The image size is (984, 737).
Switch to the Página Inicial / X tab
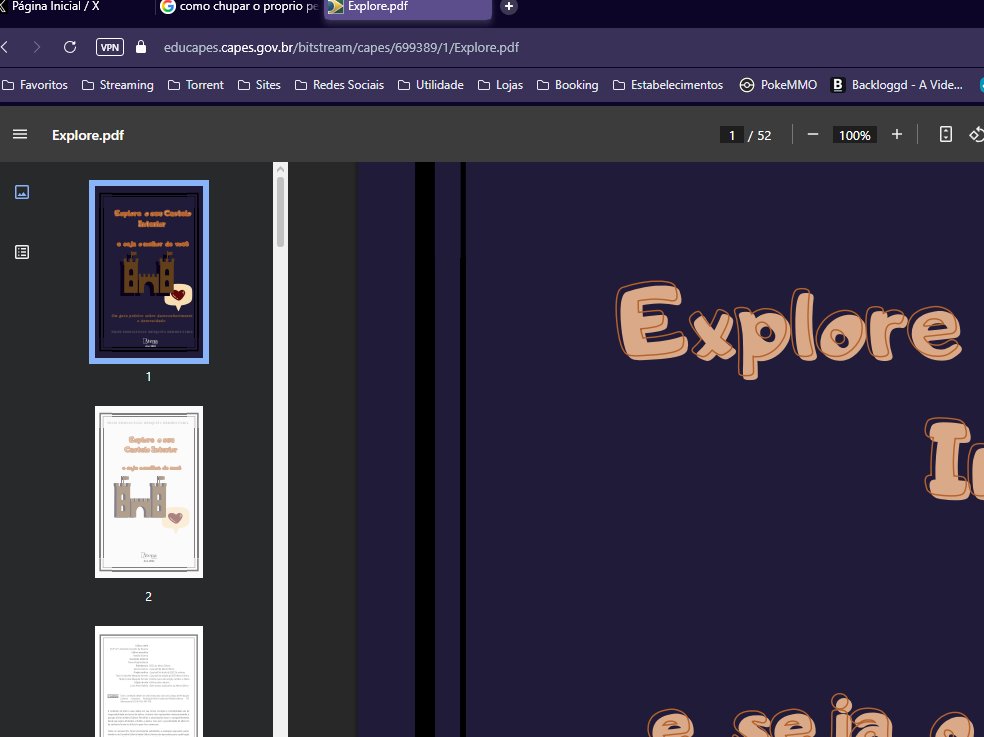coord(75,7)
